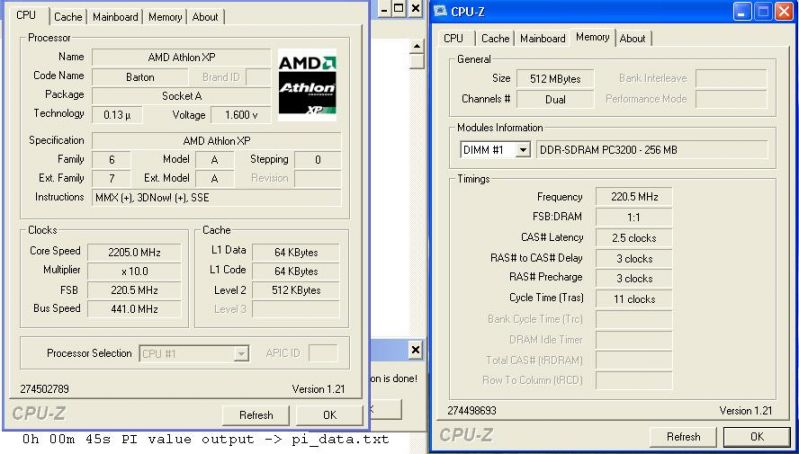This screenshot has width=799, height=454.
Task: Click the RAS# to CAS# Delay 3 clocks value
Action: pyautogui.click(x=634, y=258)
